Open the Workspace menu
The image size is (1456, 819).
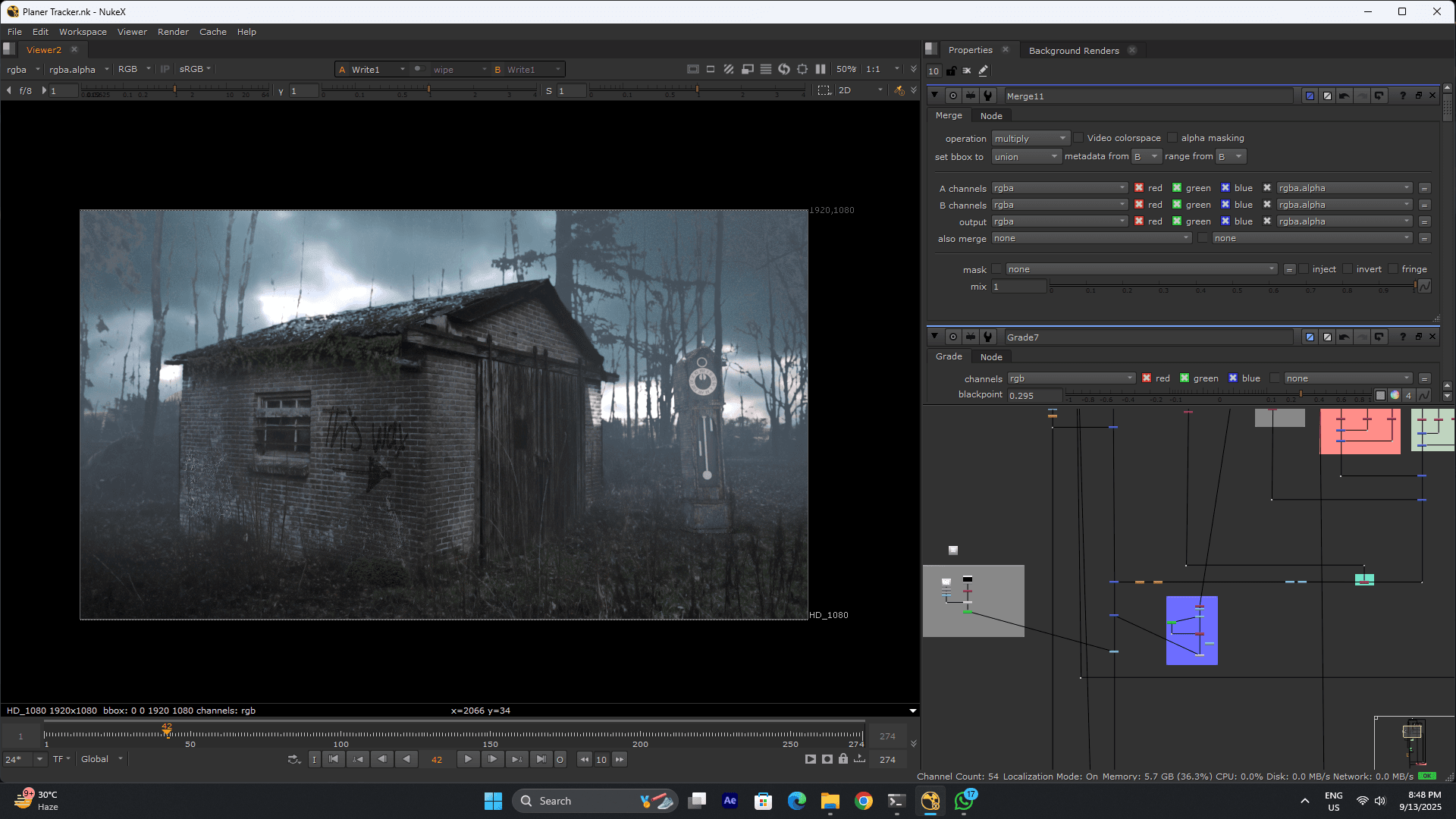tap(83, 32)
